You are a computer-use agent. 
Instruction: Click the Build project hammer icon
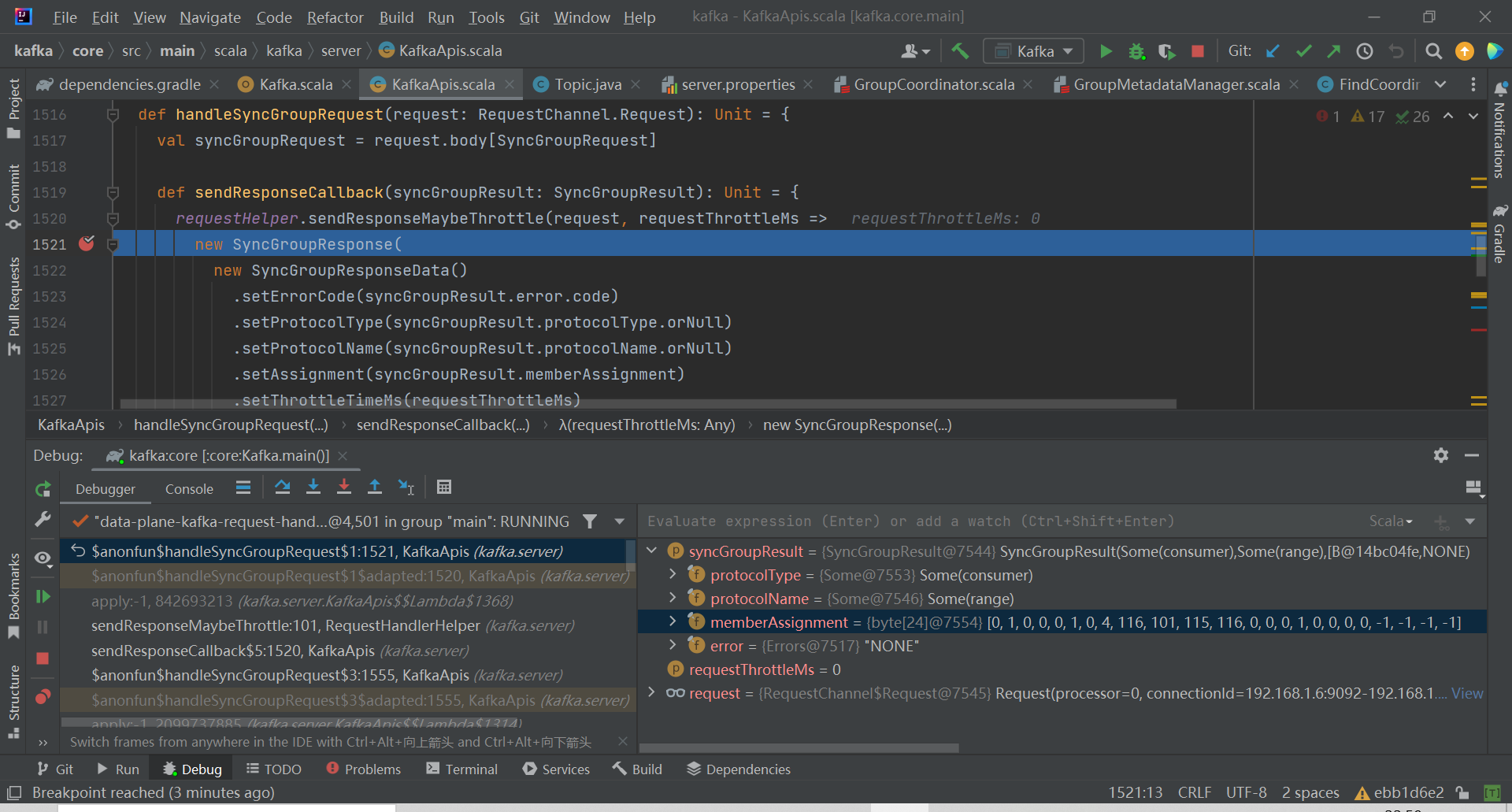click(x=960, y=51)
